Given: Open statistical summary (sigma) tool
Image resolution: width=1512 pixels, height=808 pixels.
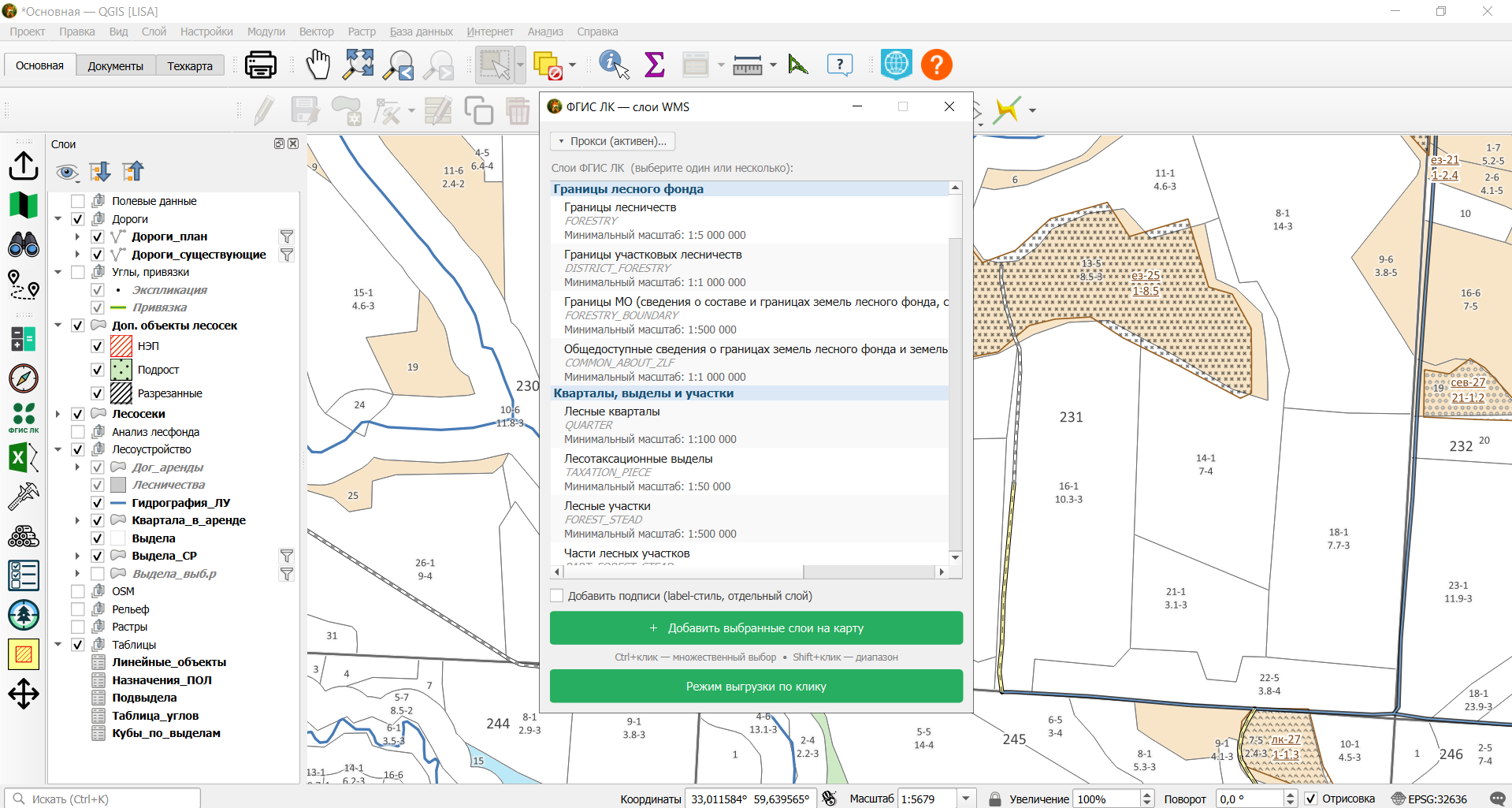Looking at the screenshot, I should 654,65.
